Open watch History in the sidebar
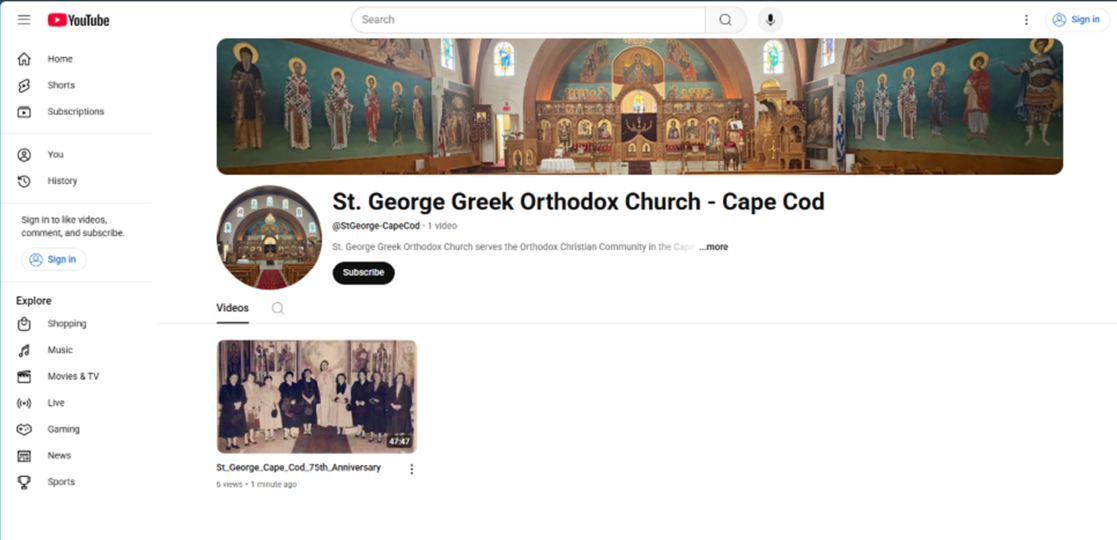The width and height of the screenshot is (1117, 540). pyautogui.click(x=61, y=181)
